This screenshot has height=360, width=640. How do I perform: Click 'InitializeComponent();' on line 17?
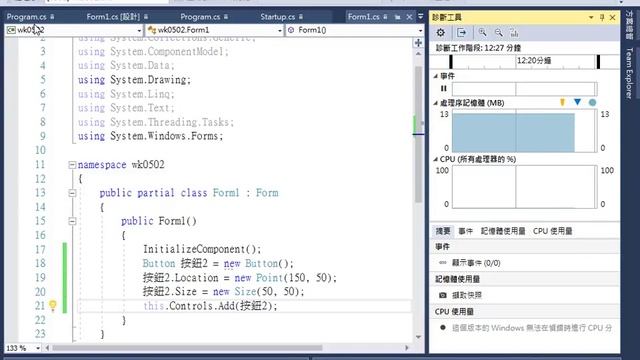[202, 249]
